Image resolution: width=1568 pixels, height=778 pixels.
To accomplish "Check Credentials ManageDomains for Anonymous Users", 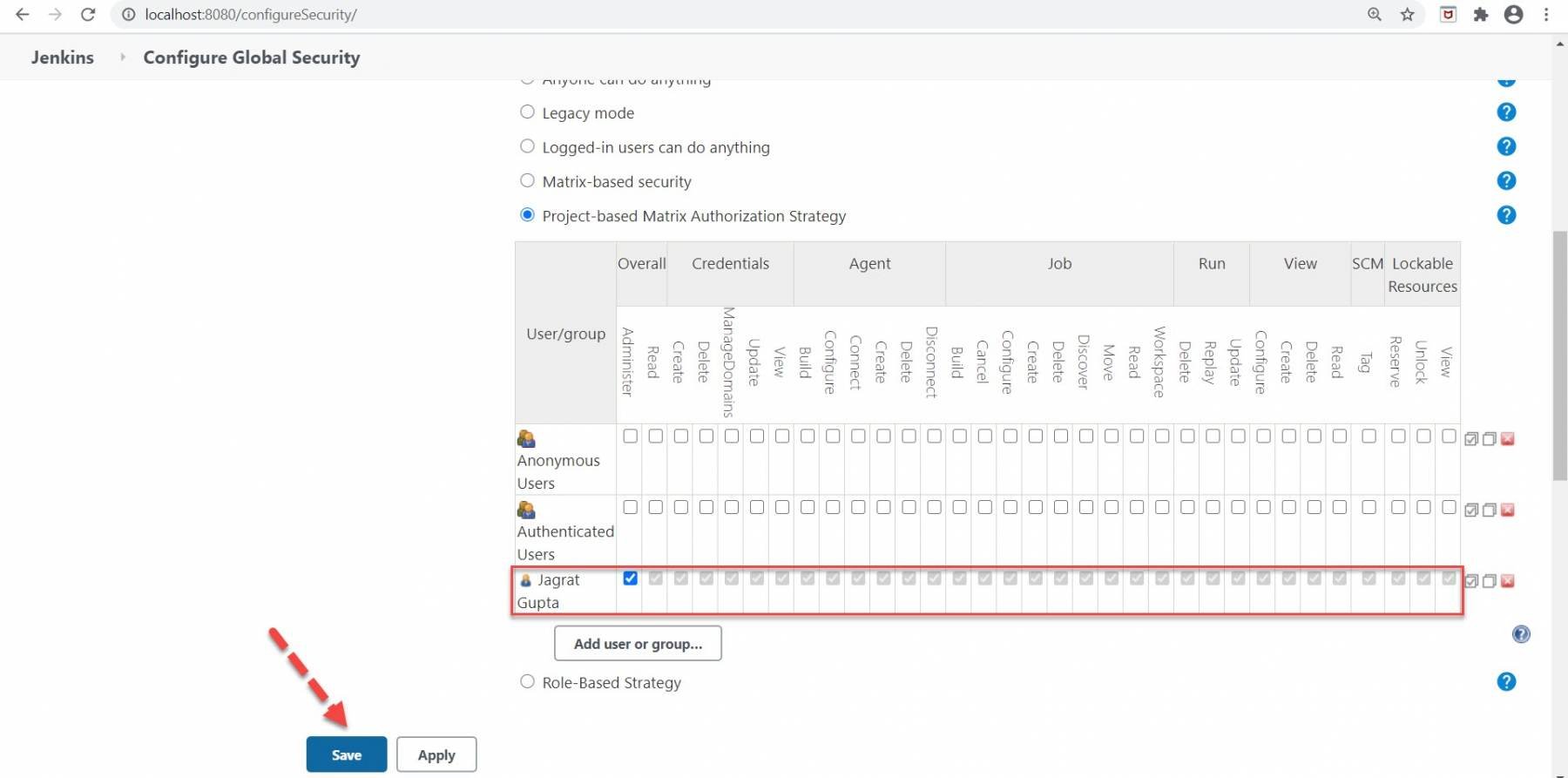I will coord(732,436).
